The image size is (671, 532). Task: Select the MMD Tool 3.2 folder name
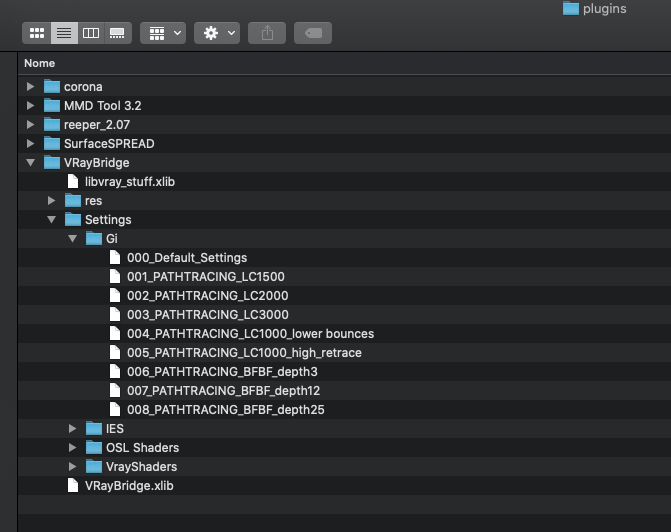click(x=103, y=106)
